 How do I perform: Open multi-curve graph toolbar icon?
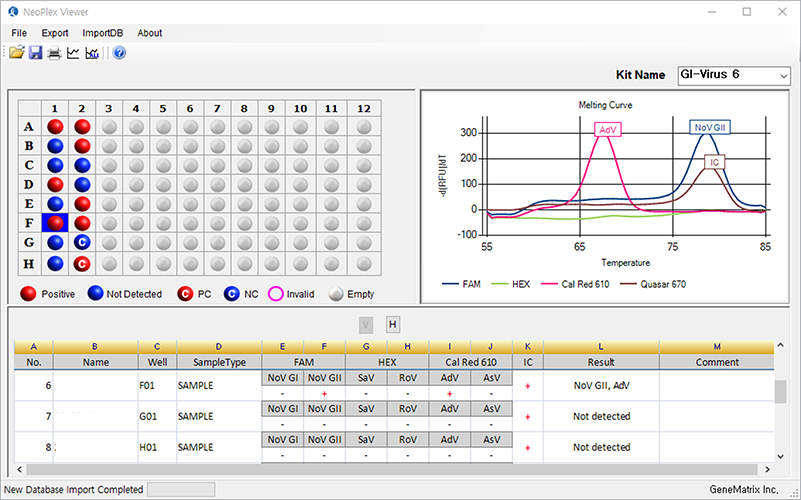92,53
